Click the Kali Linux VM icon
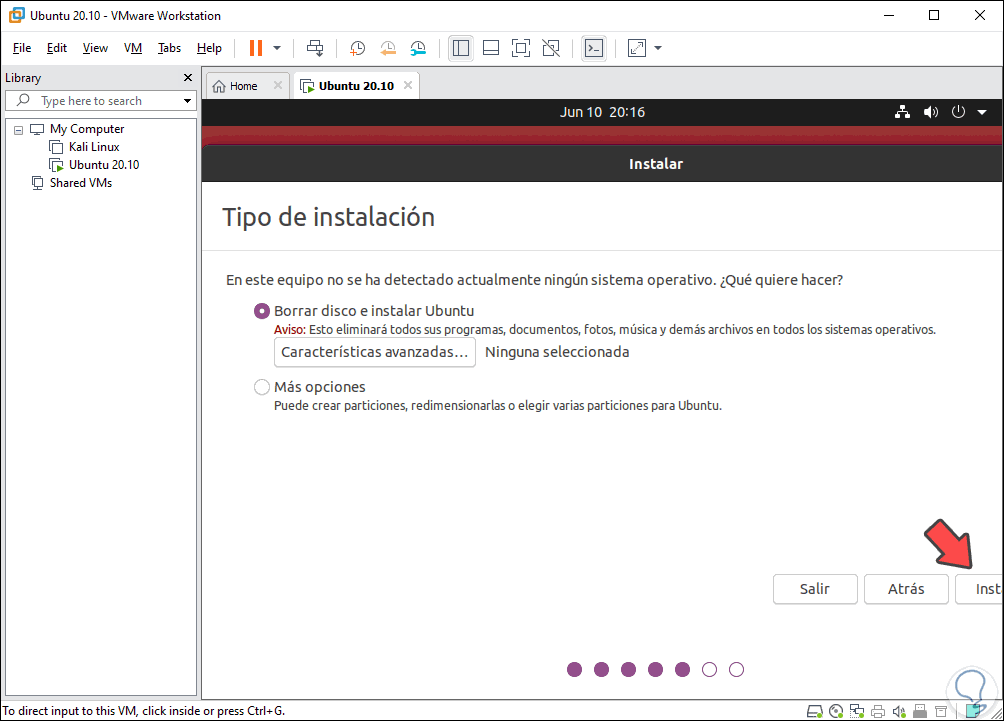Screen dimensions: 1004x721 coord(56,147)
